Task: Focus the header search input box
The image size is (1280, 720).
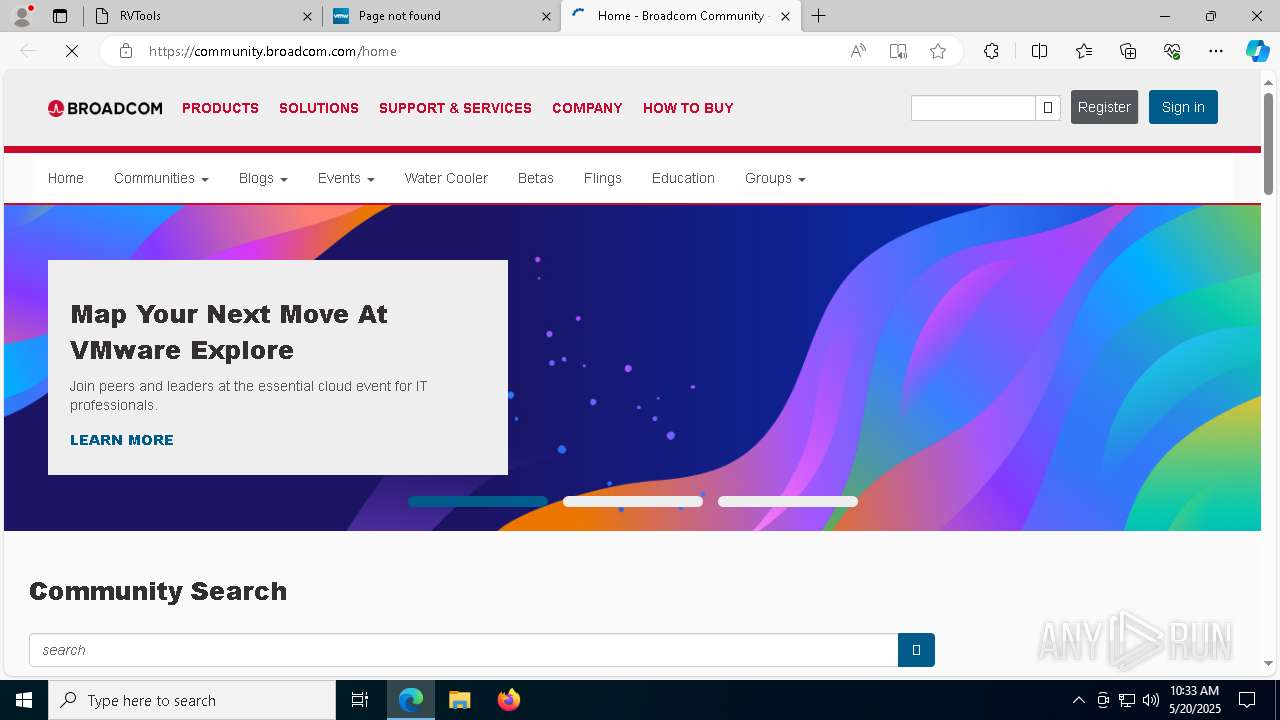Action: pos(973,108)
